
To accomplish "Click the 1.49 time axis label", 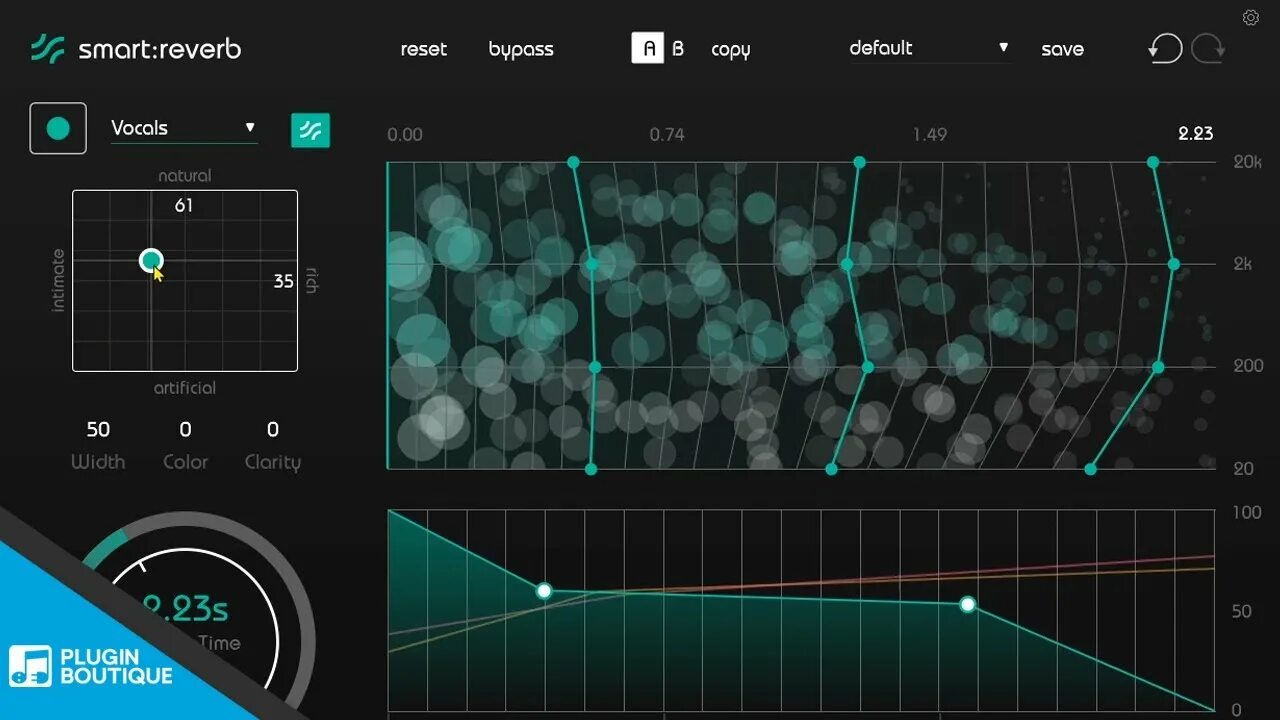I will coord(929,134).
